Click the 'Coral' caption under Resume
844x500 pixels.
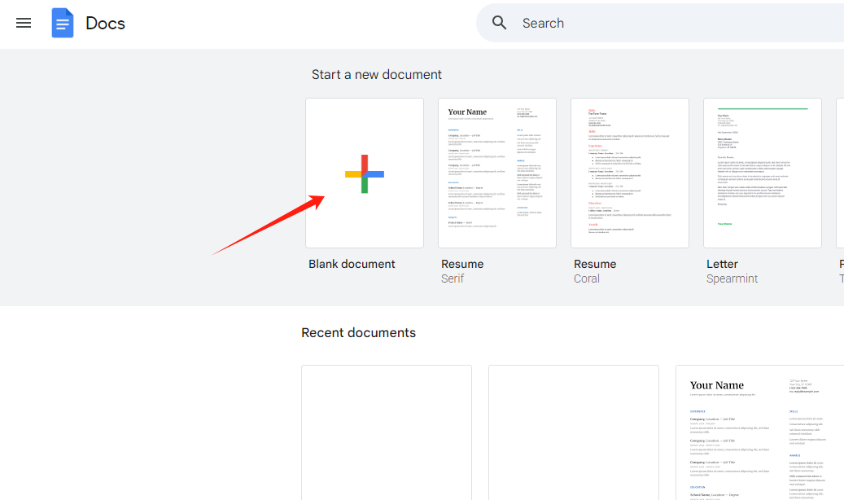click(587, 279)
